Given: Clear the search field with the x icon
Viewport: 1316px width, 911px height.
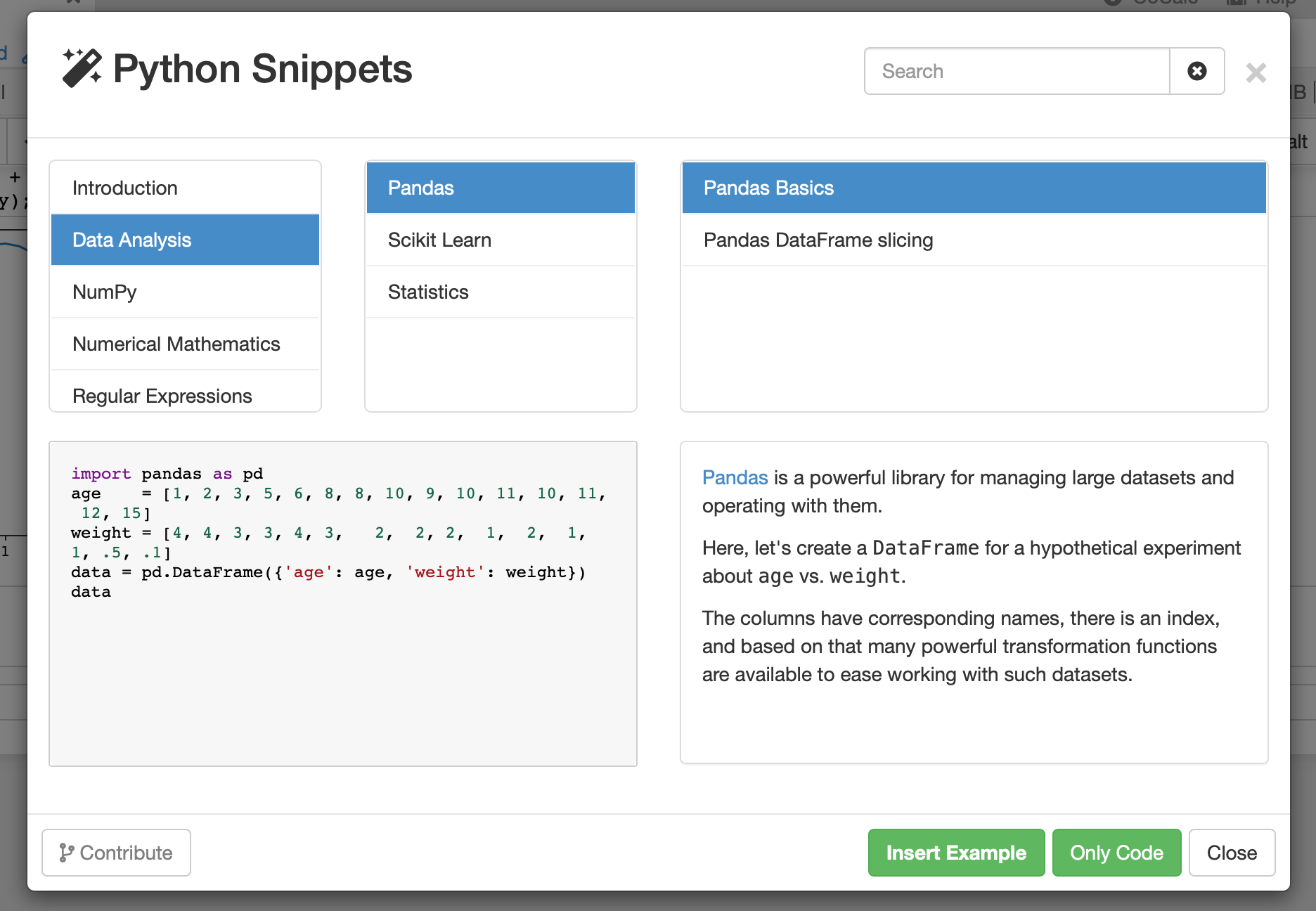Looking at the screenshot, I should (1196, 71).
